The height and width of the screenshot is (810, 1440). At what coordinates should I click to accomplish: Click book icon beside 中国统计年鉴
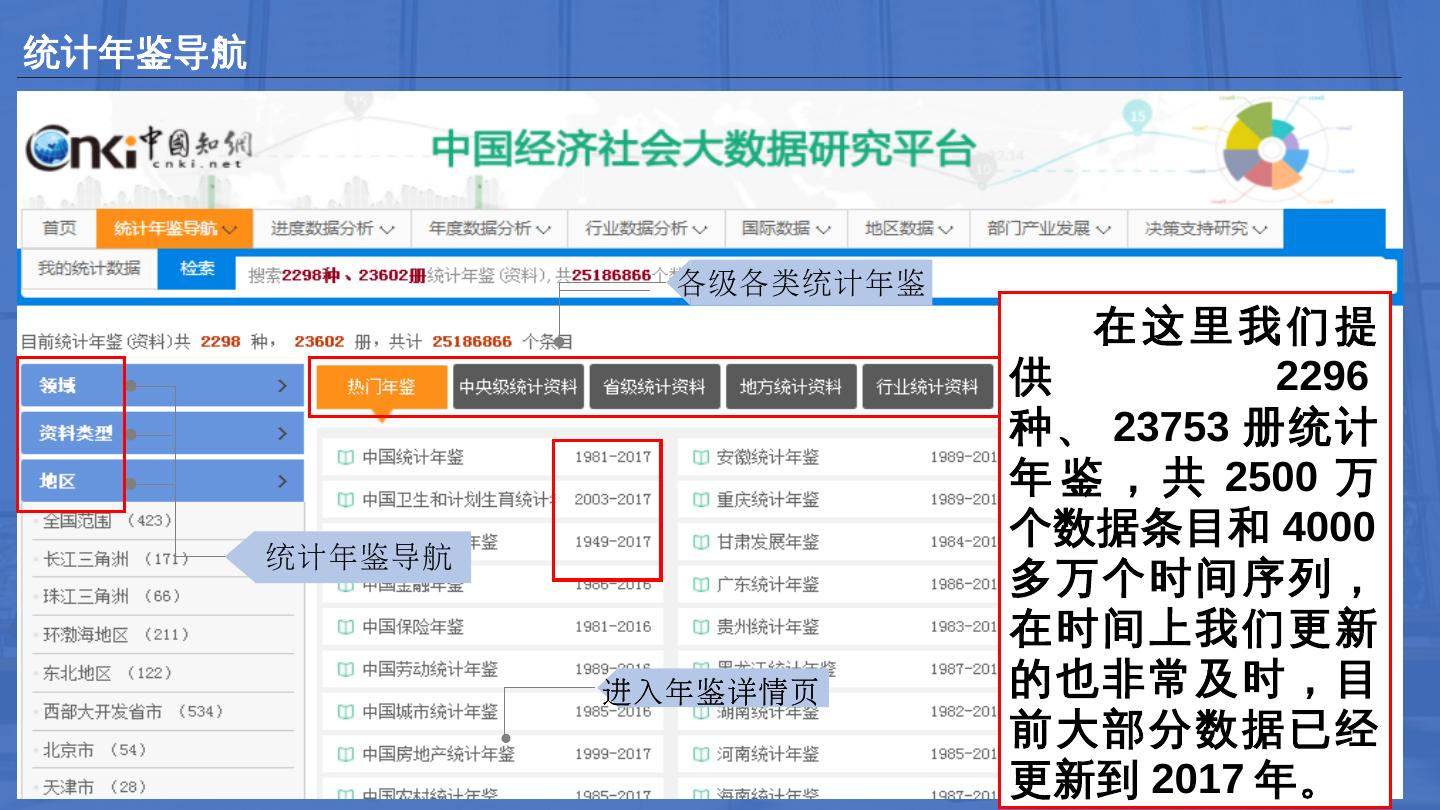(x=345, y=458)
